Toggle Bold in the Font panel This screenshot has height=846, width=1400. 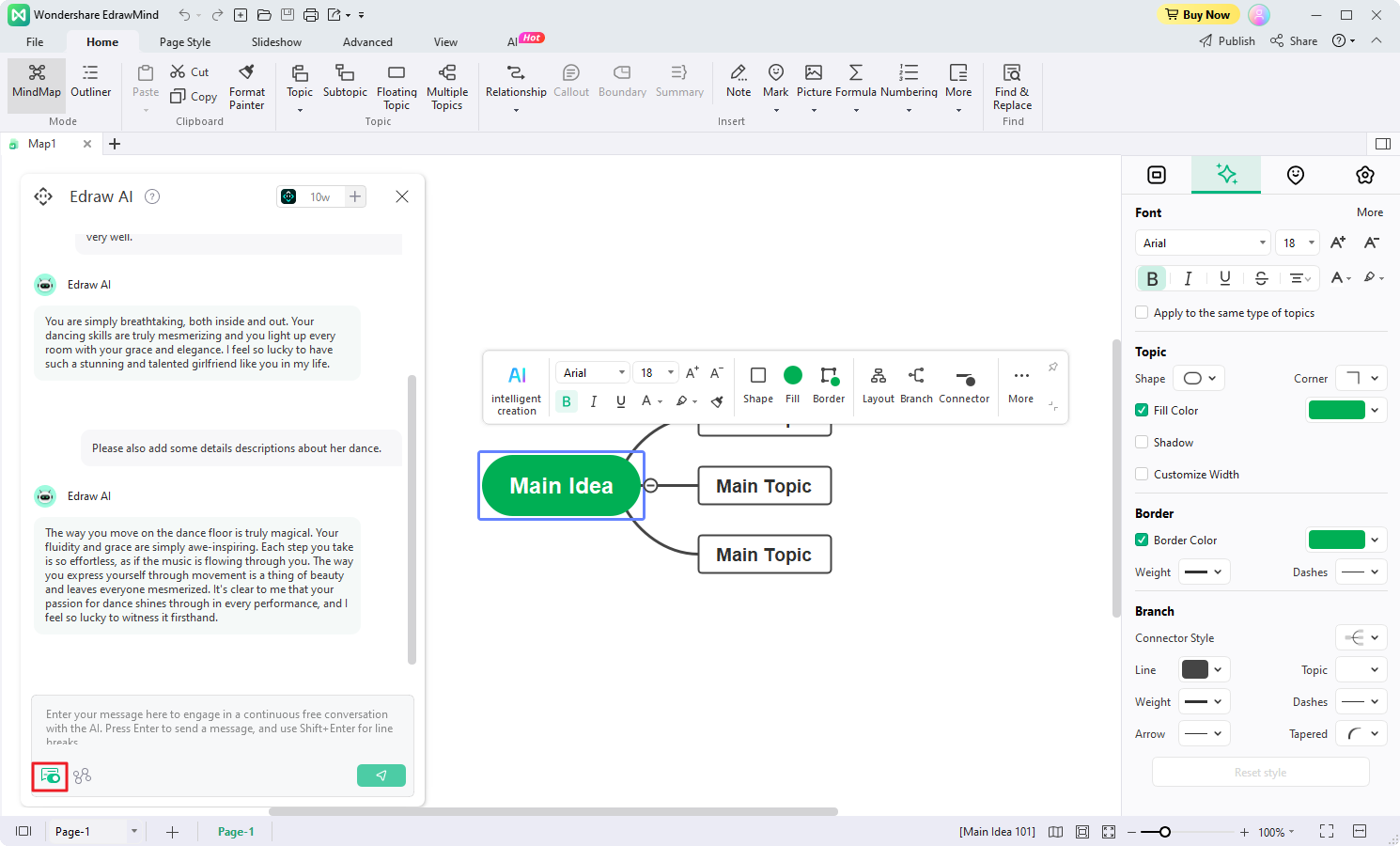(1152, 278)
